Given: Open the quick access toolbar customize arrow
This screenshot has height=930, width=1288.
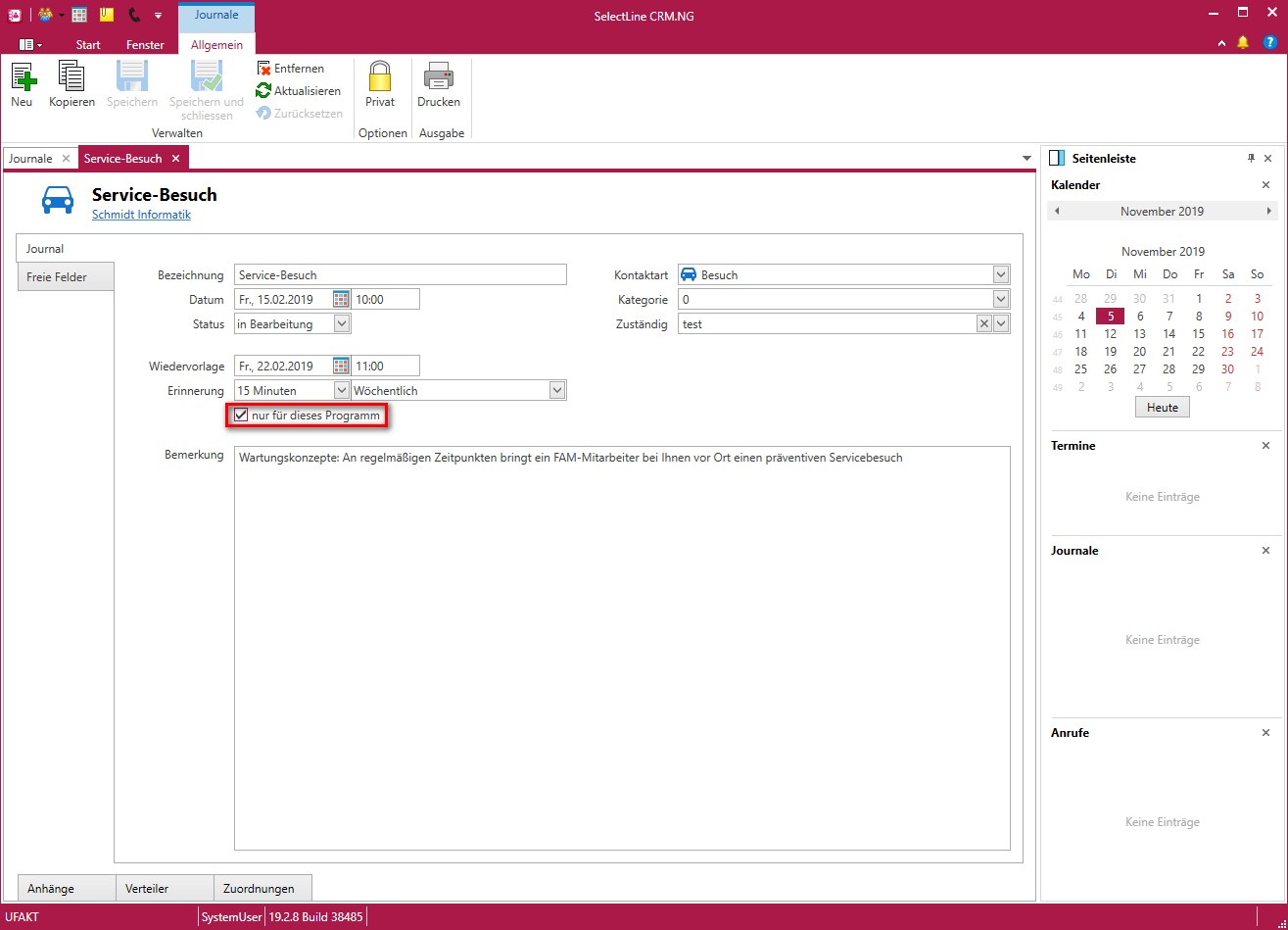Looking at the screenshot, I should point(158,16).
